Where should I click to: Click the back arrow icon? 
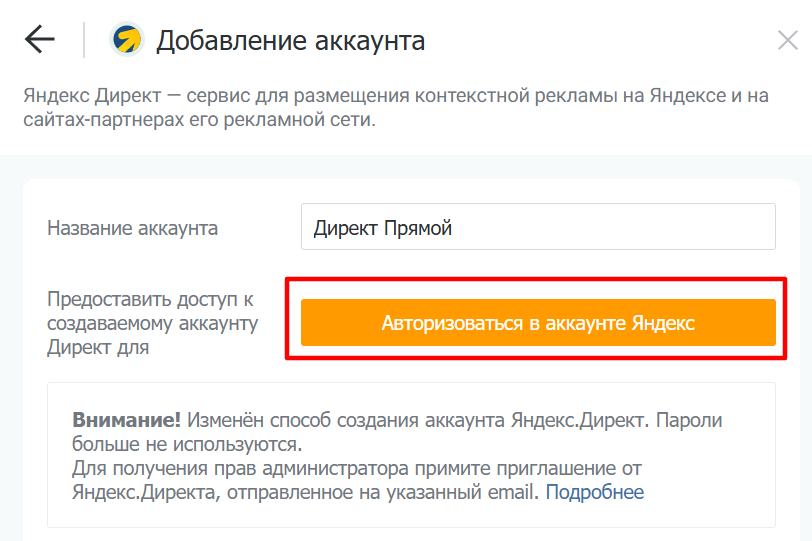(39, 40)
